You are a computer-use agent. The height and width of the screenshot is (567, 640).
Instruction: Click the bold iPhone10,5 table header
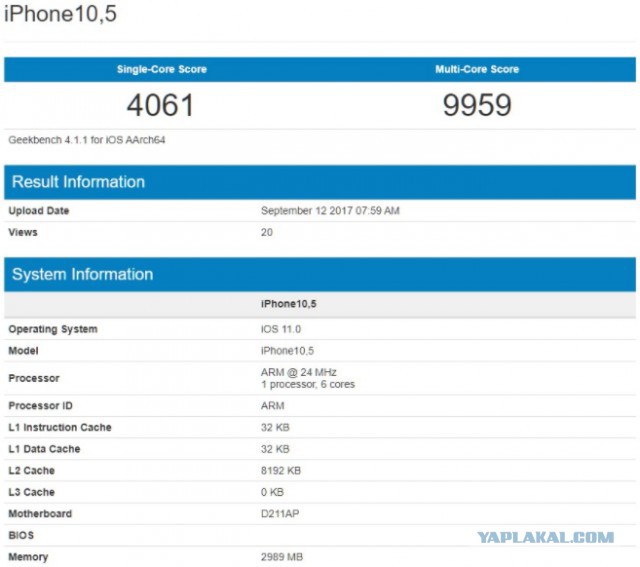click(x=289, y=304)
